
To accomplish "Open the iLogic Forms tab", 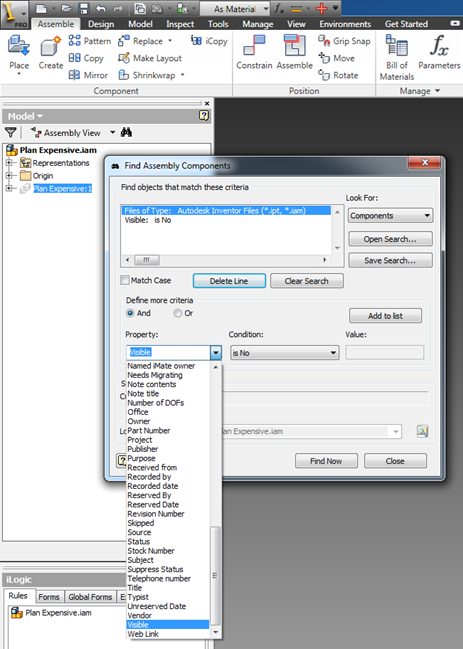I will tap(49, 596).
